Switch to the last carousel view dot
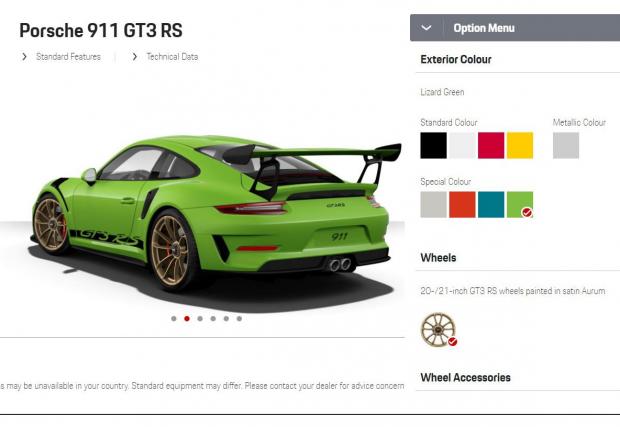The height and width of the screenshot is (427, 620). 239,319
